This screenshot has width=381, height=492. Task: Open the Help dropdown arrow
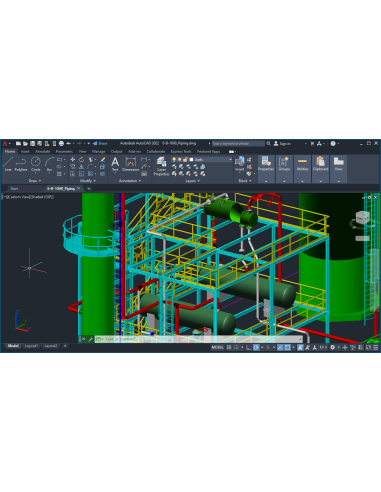[x=338, y=144]
